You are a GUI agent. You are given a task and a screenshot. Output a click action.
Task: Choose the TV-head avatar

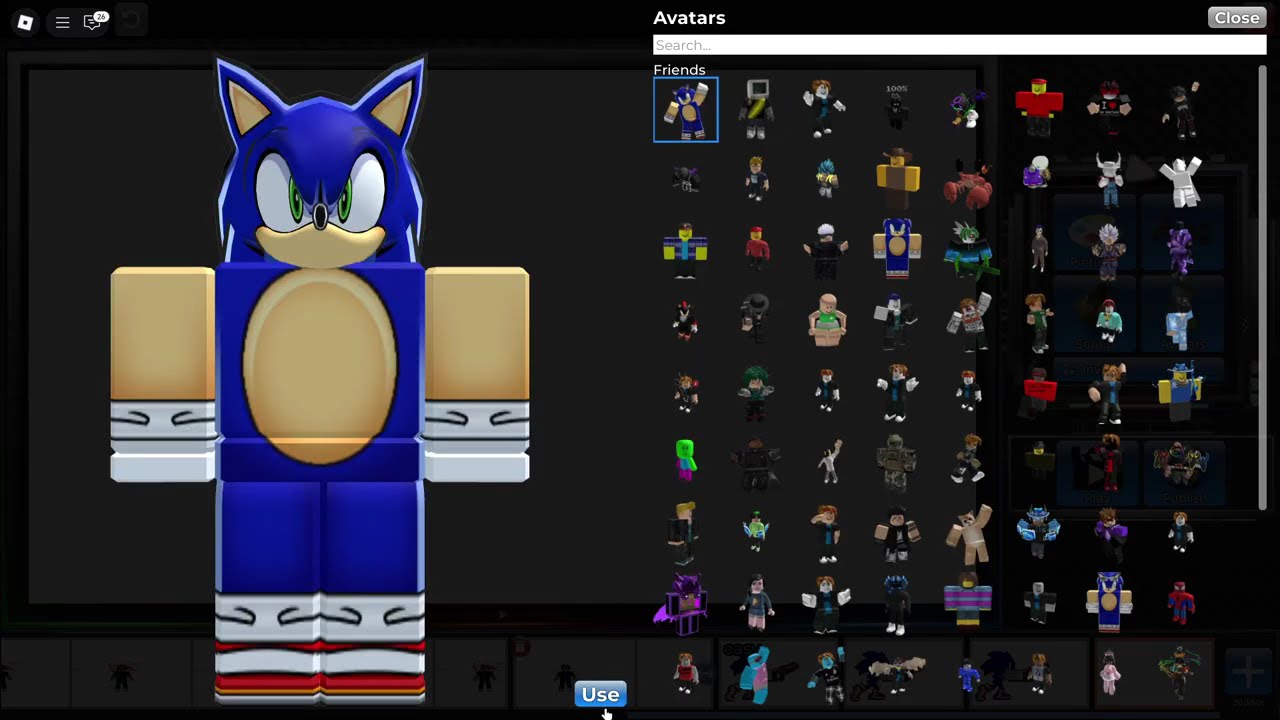coord(757,109)
